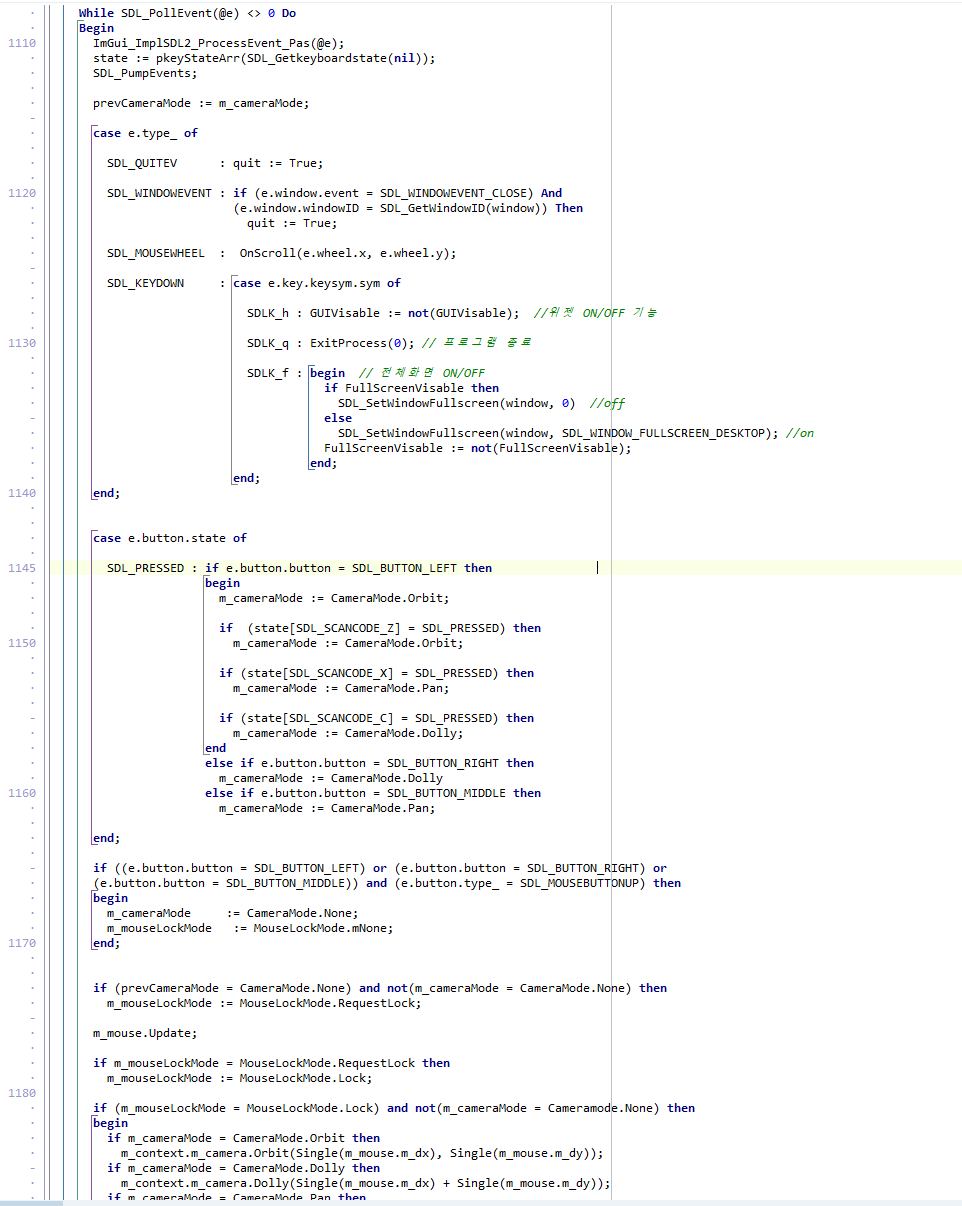Click gutter line number 1160

pos(21,793)
